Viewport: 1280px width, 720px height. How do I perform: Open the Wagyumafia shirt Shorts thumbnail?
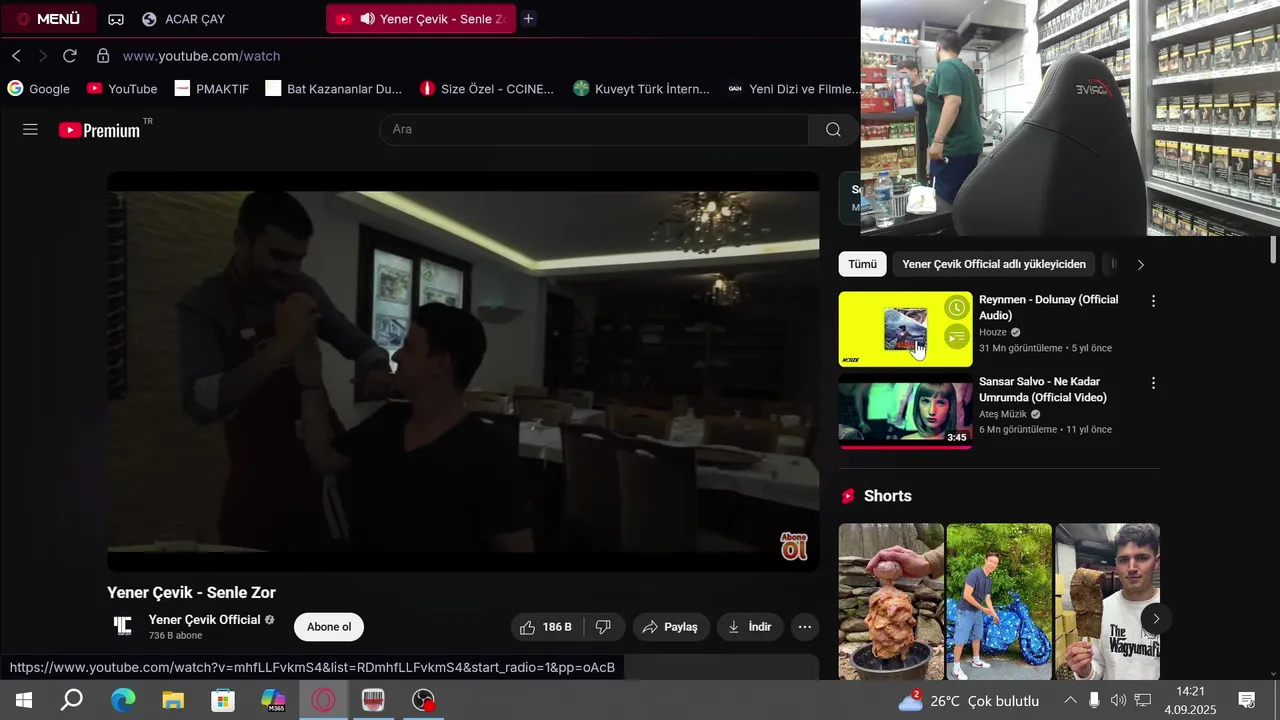pyautogui.click(x=1108, y=602)
